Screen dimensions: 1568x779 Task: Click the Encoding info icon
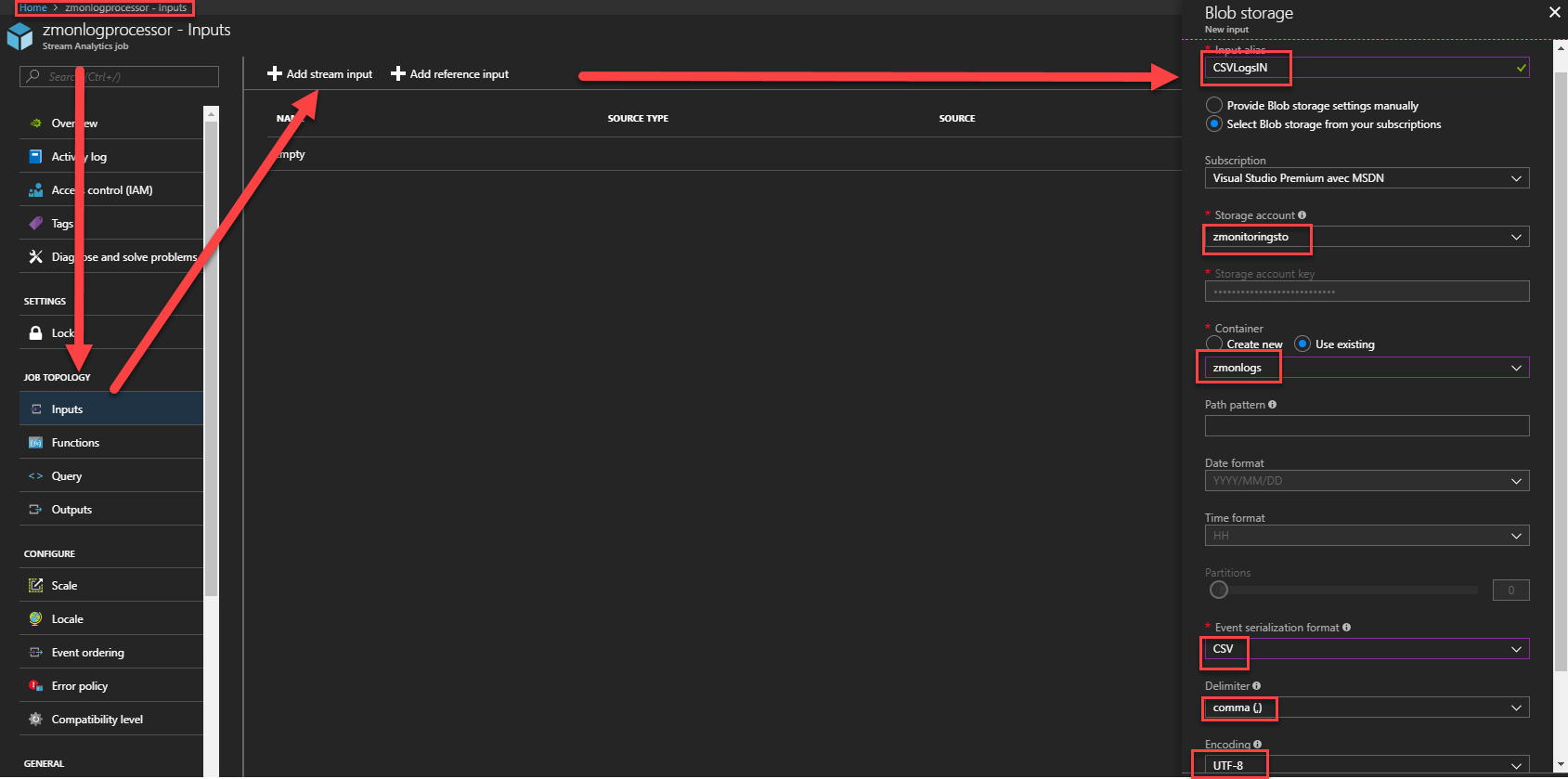click(1257, 745)
